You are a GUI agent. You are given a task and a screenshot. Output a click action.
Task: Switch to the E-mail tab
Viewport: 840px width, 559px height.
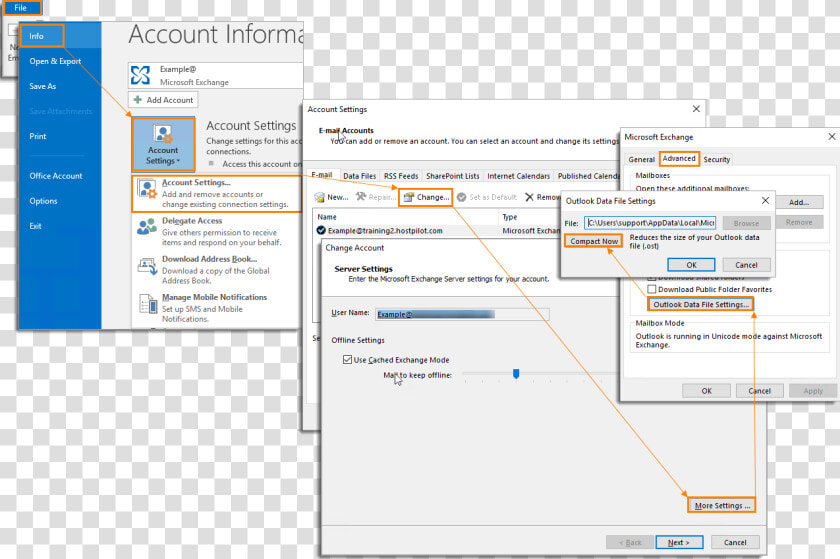[x=322, y=175]
